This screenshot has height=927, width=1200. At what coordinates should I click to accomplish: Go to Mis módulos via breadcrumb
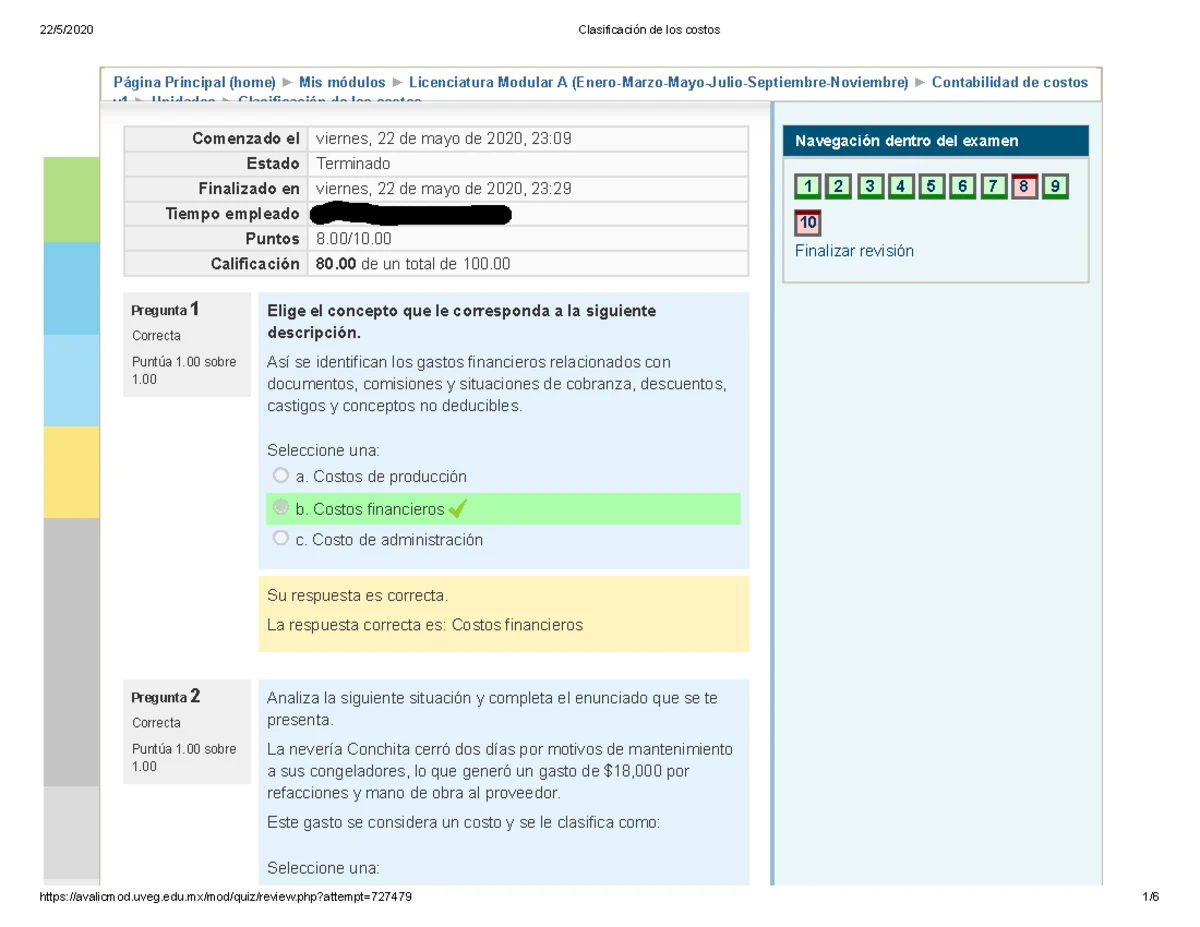(x=345, y=82)
